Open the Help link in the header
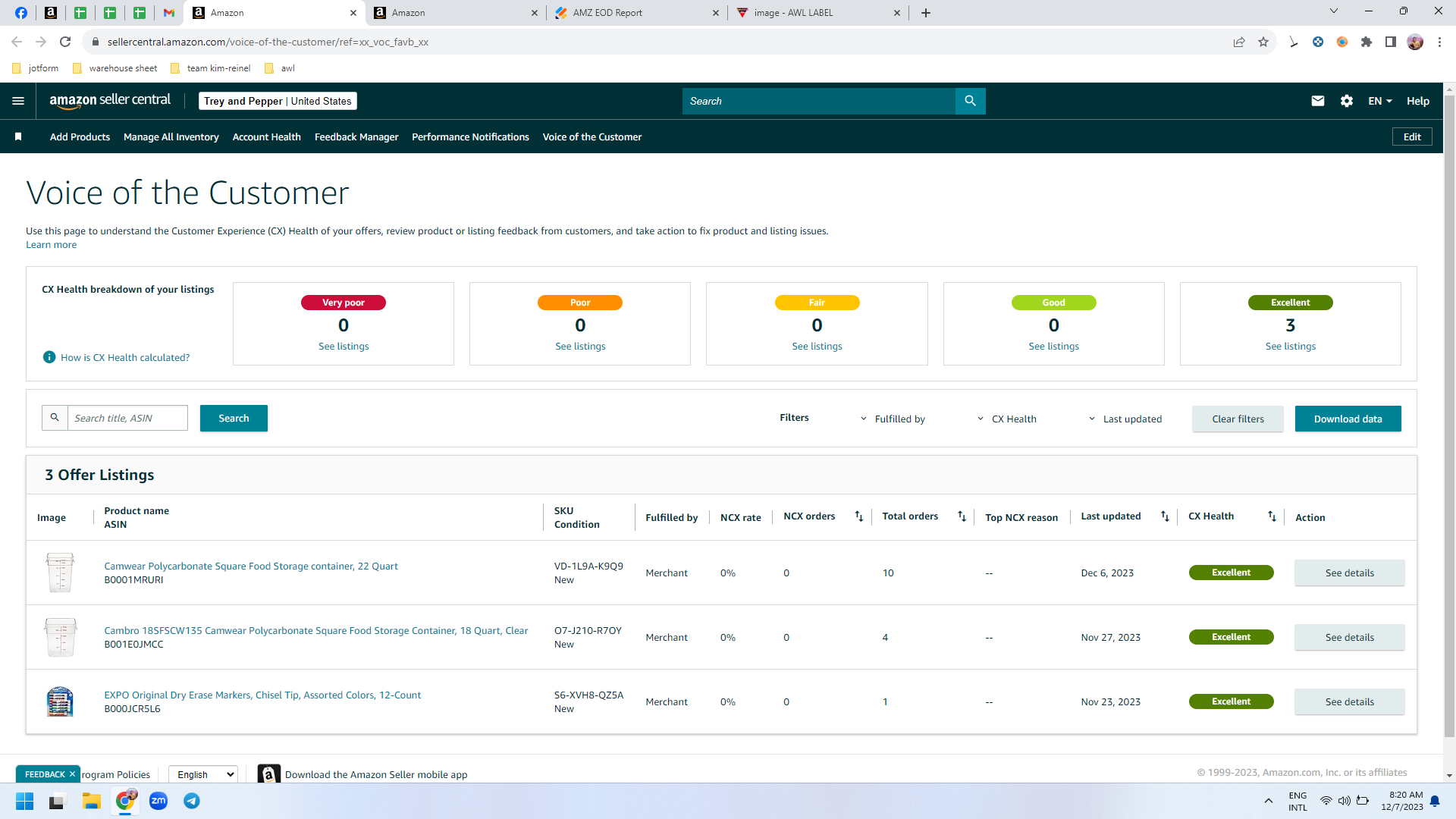The width and height of the screenshot is (1456, 819). point(1417,101)
